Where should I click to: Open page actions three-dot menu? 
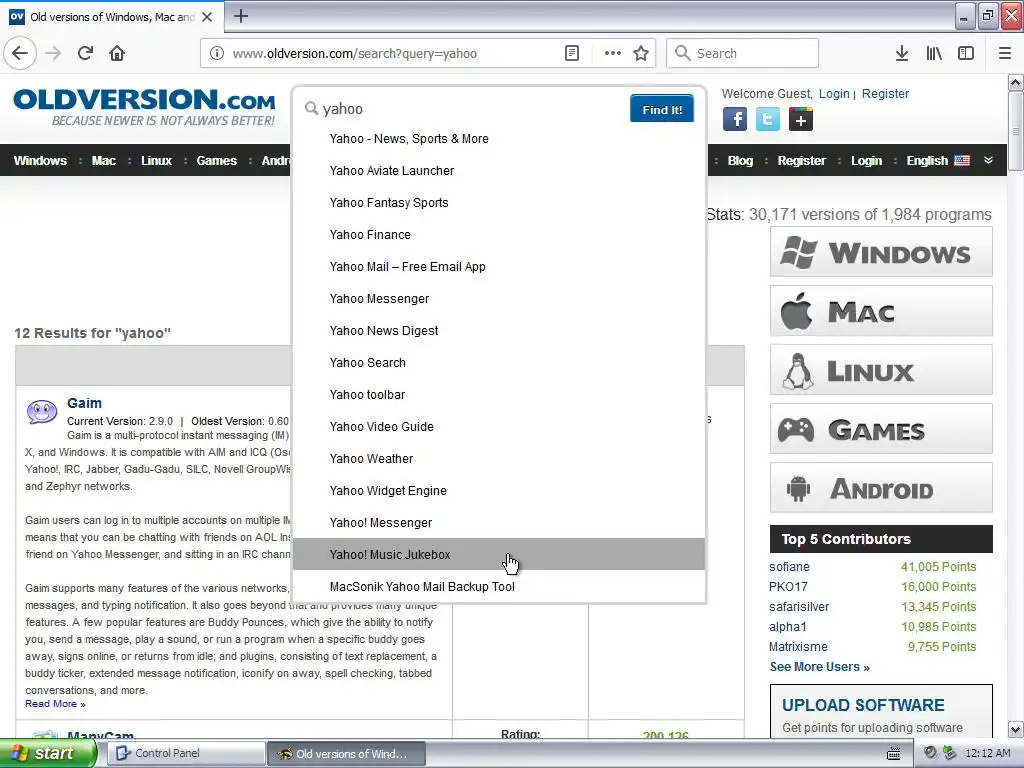613,54
